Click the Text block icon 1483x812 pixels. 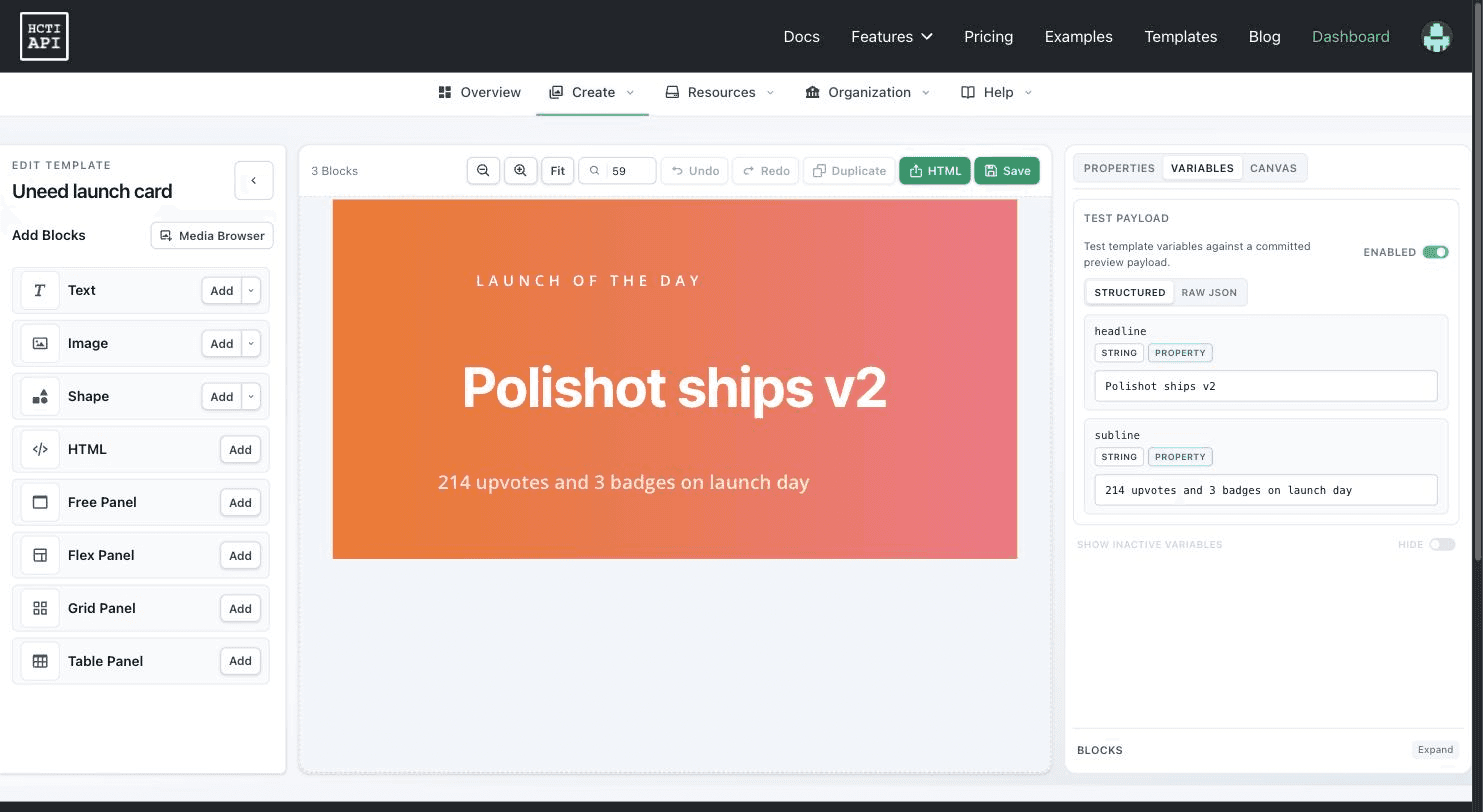click(40, 290)
